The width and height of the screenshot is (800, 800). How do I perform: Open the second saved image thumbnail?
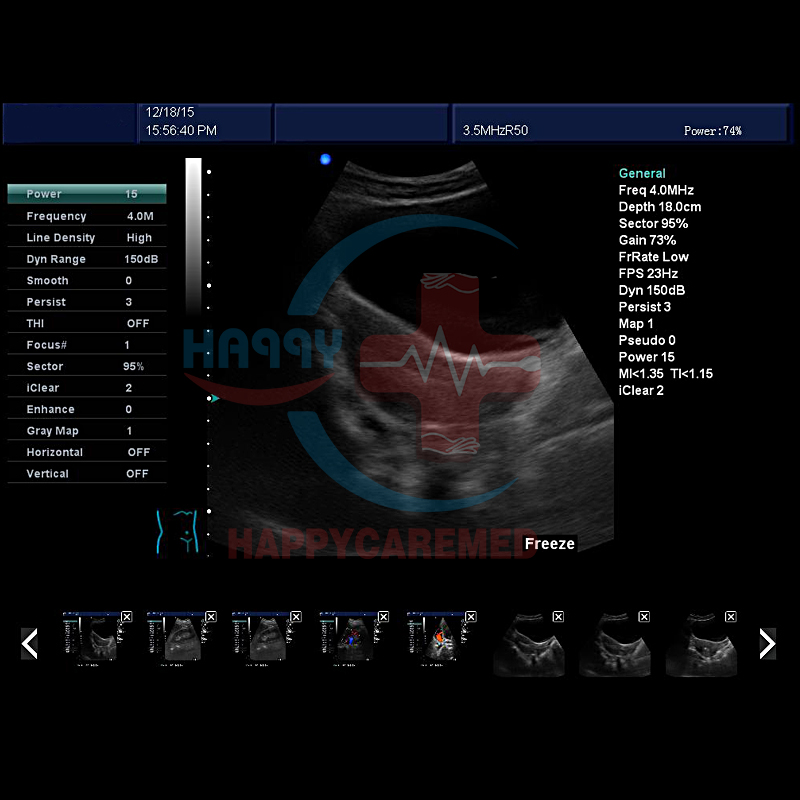point(177,640)
